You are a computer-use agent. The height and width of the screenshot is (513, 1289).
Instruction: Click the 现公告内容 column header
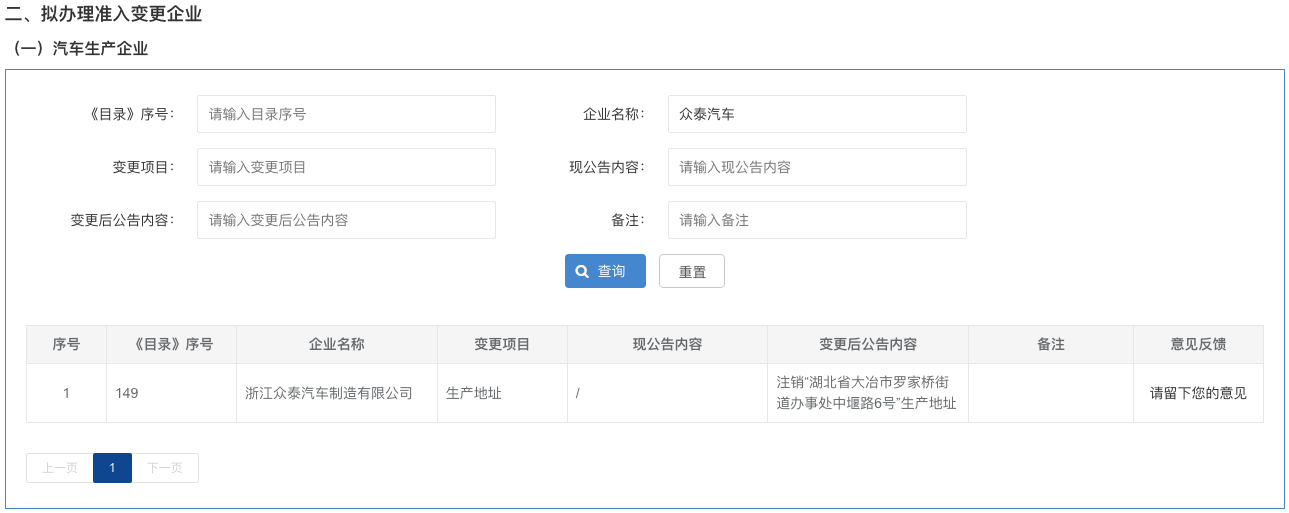pyautogui.click(x=667, y=344)
